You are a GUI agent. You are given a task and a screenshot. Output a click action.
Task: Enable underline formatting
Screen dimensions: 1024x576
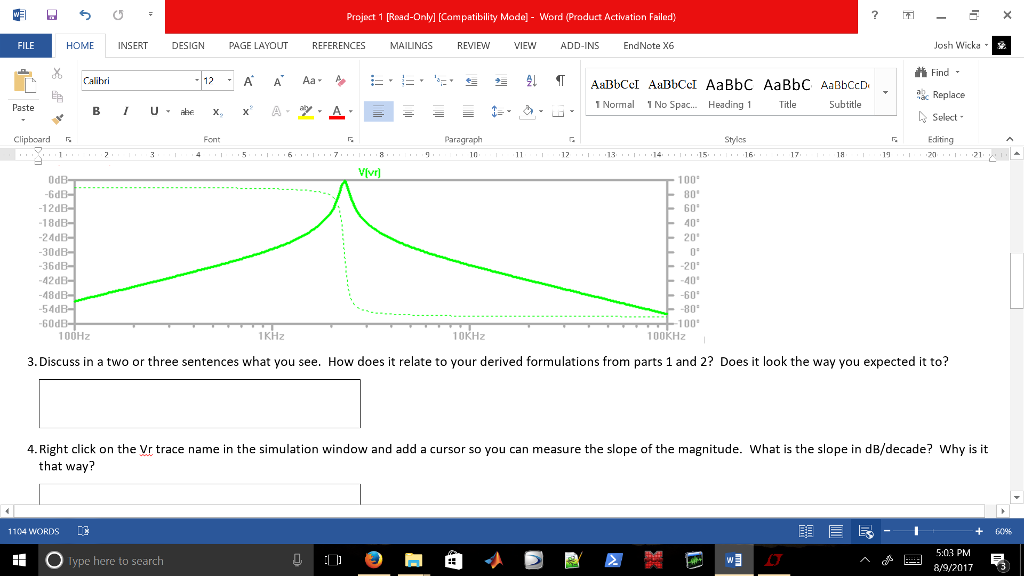tap(153, 111)
